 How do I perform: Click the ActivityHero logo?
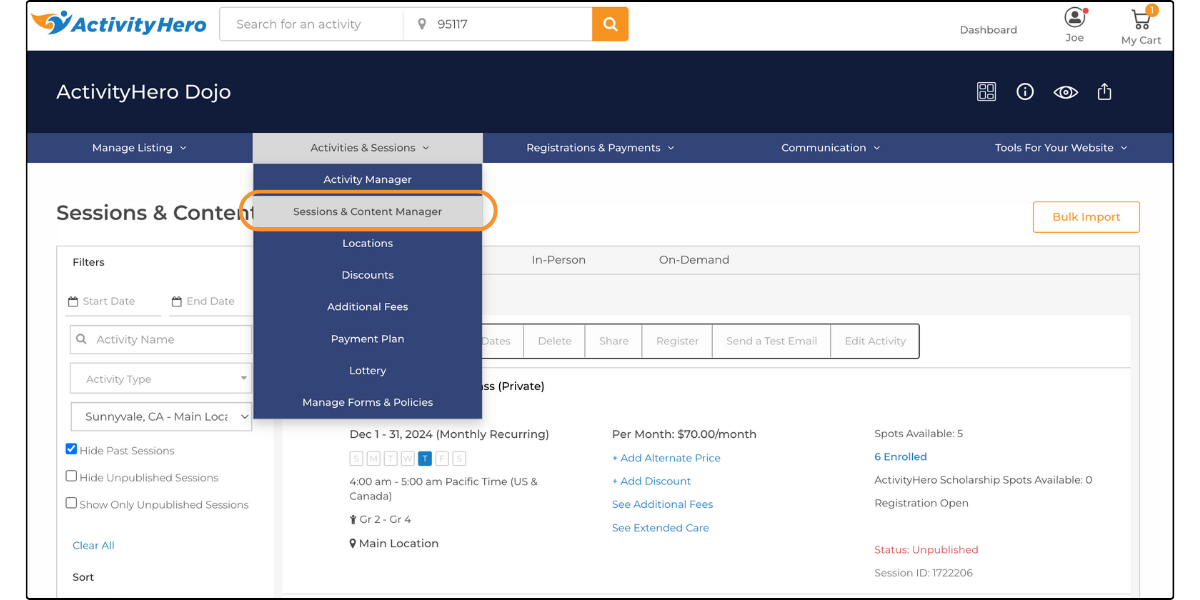click(118, 23)
